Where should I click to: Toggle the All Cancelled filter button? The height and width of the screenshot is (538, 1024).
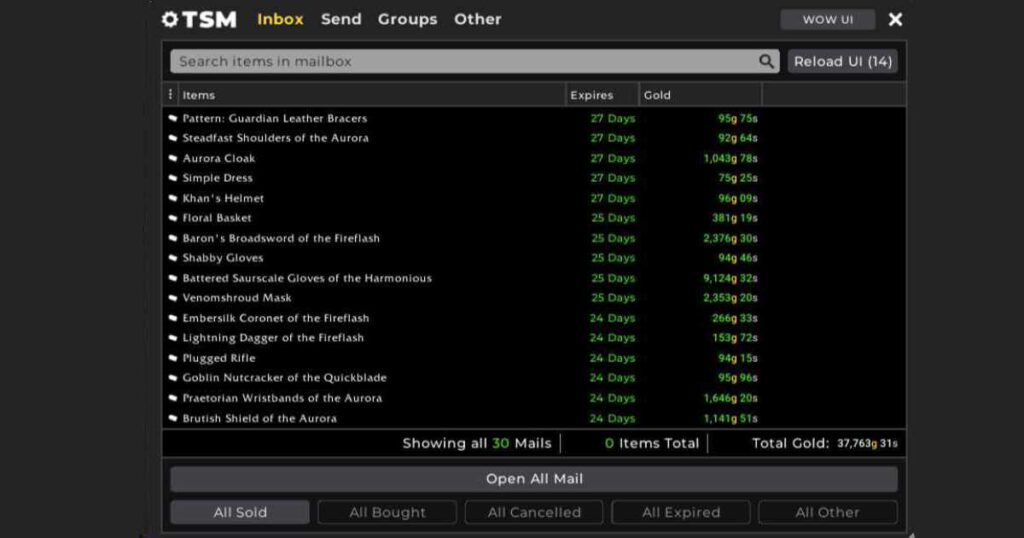tap(534, 512)
